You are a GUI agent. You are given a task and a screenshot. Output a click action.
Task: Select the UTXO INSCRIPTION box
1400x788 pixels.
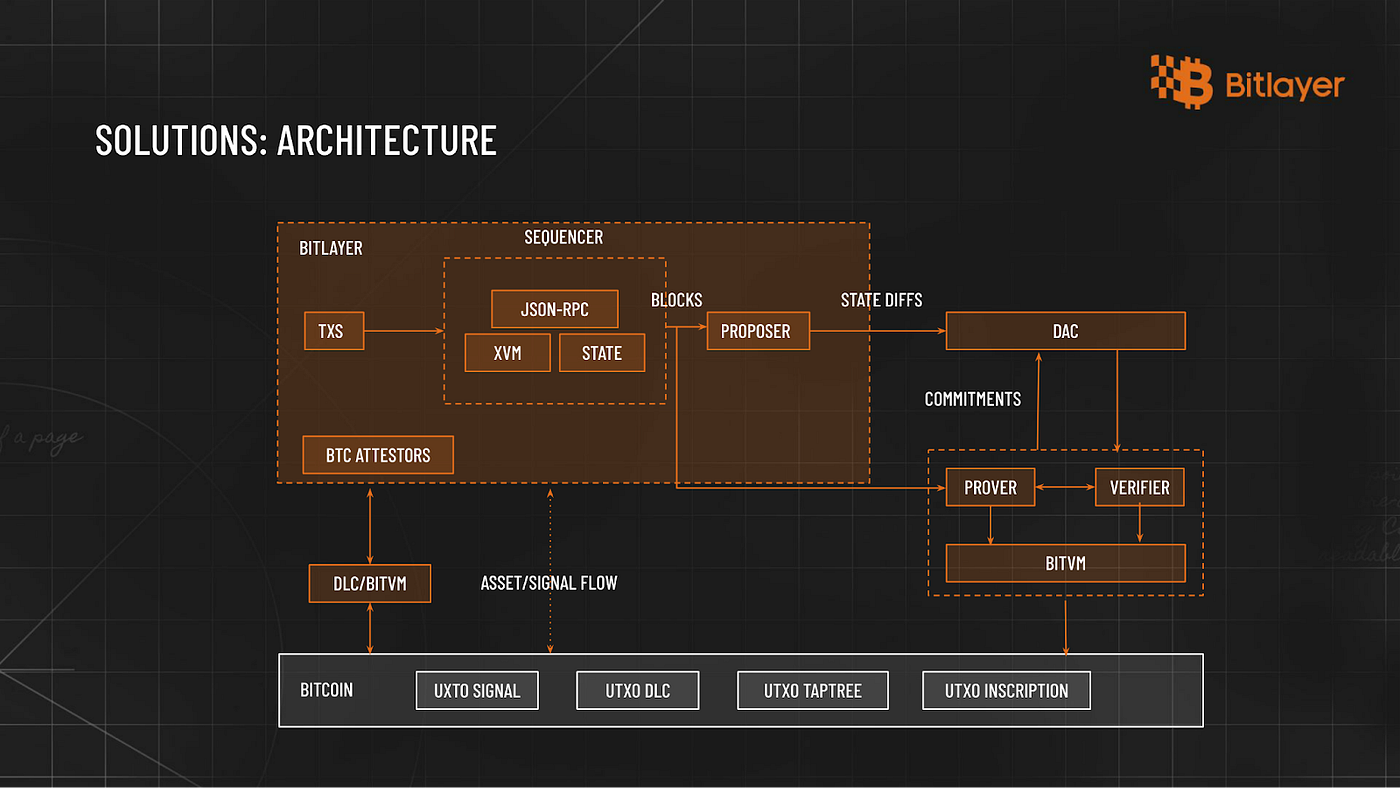tap(1006, 690)
